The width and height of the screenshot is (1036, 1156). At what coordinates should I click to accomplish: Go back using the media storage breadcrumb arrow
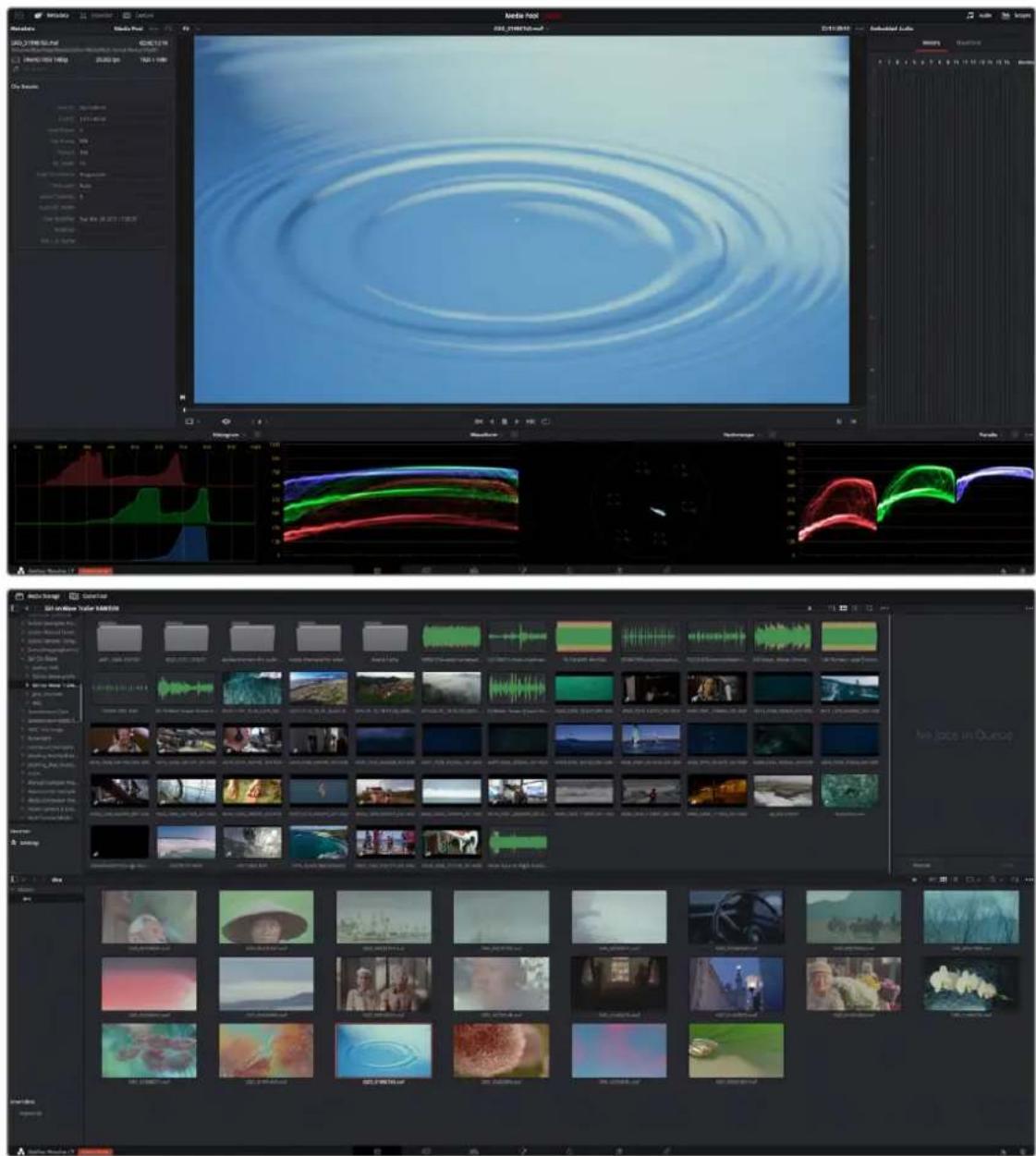[x=27, y=608]
